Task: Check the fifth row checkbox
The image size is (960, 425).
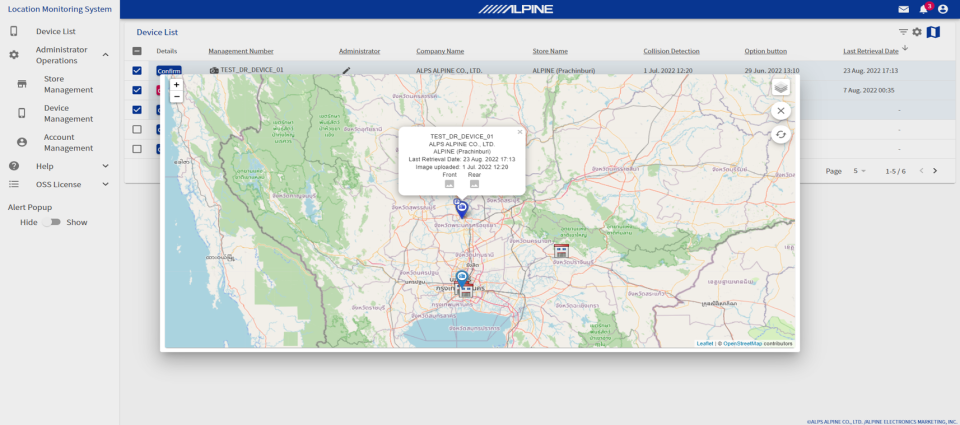Action: click(137, 149)
